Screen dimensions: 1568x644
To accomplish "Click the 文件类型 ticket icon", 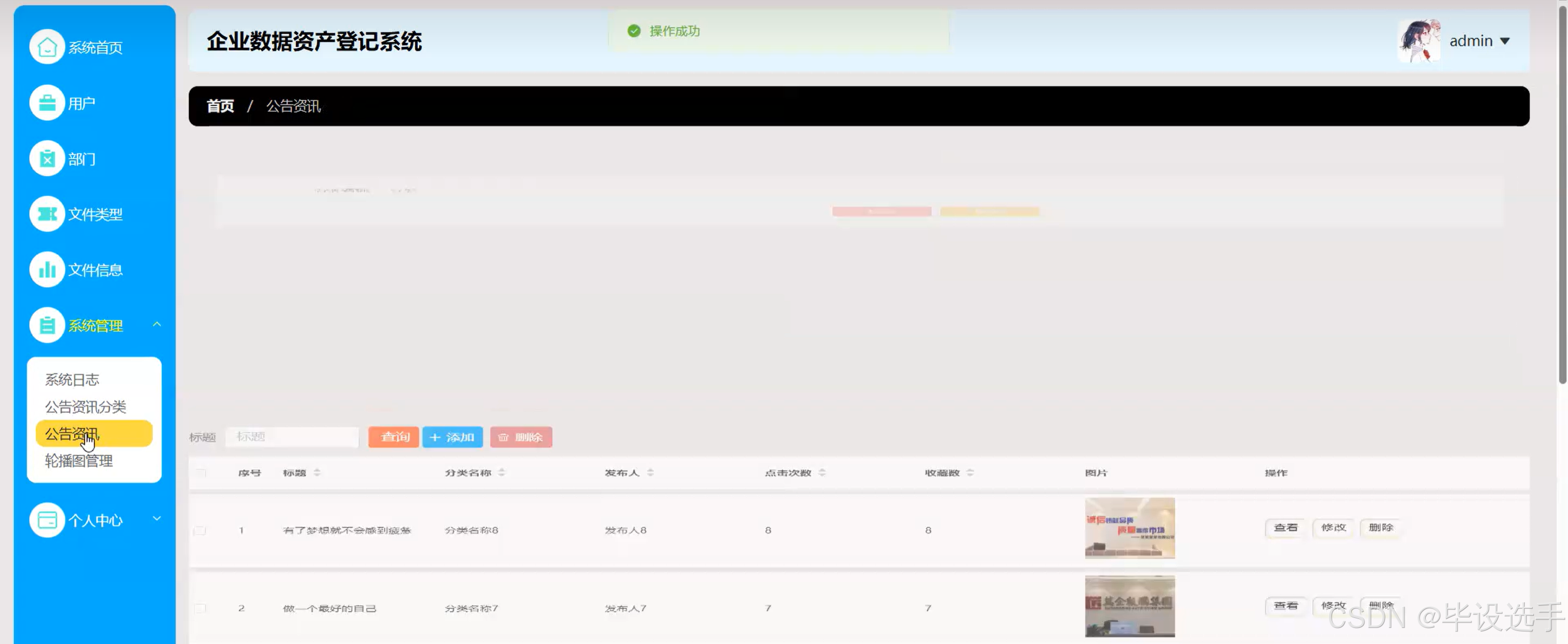I will 47,214.
